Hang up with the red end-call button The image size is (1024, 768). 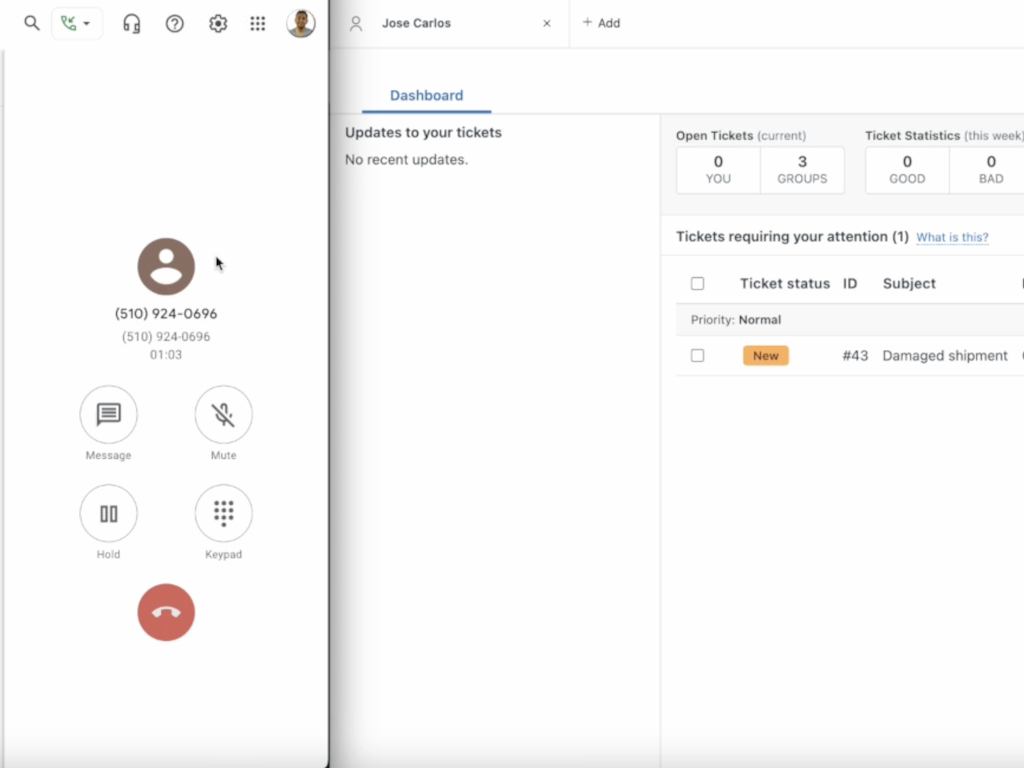[x=166, y=612]
